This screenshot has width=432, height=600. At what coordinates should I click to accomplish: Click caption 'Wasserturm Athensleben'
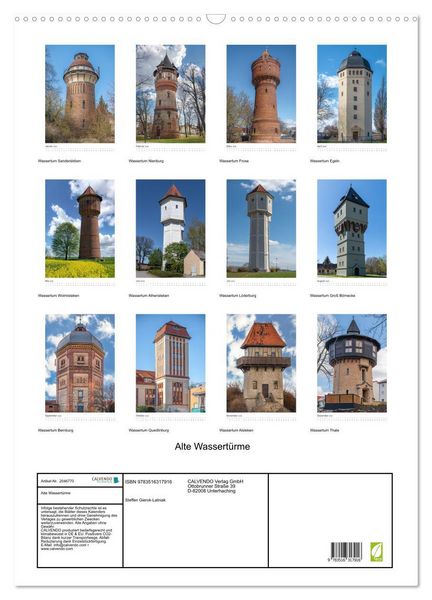[x=149, y=296]
